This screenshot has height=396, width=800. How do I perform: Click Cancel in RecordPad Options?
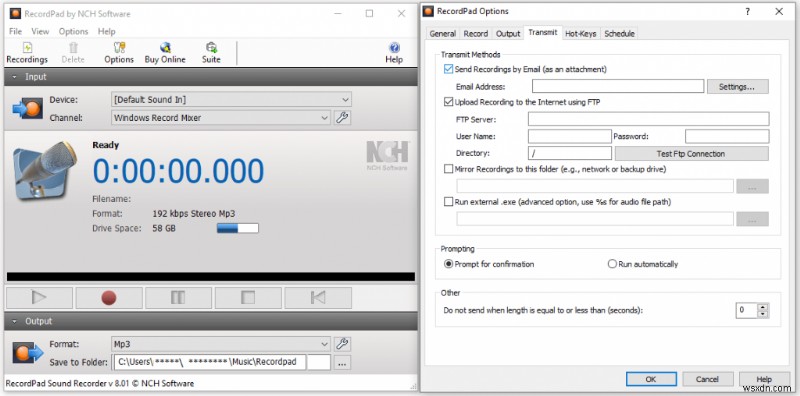[x=707, y=379]
